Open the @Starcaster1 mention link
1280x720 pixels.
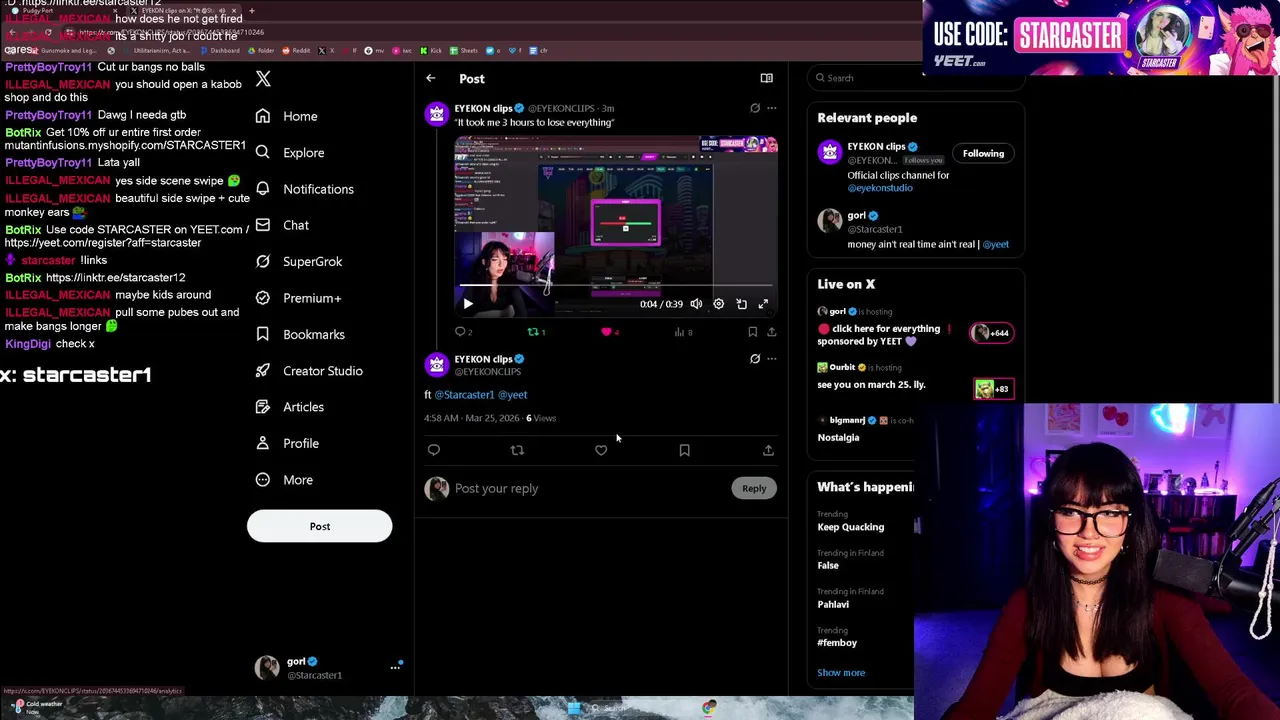(x=464, y=395)
